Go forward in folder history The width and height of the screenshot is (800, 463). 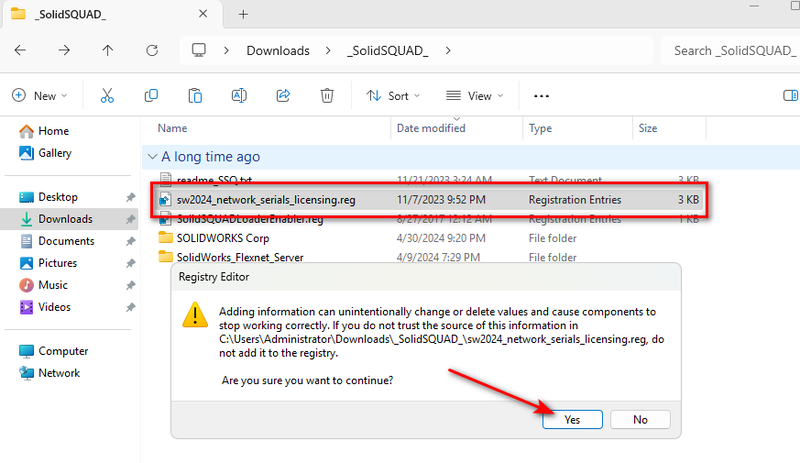point(64,50)
